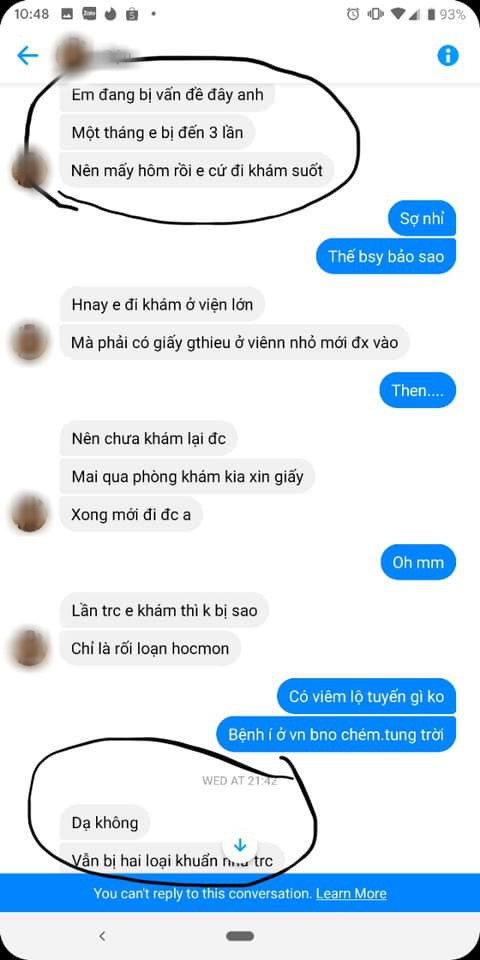Tap the battery indicator showing 93%
Viewport: 480px width, 960px height.
point(446,14)
